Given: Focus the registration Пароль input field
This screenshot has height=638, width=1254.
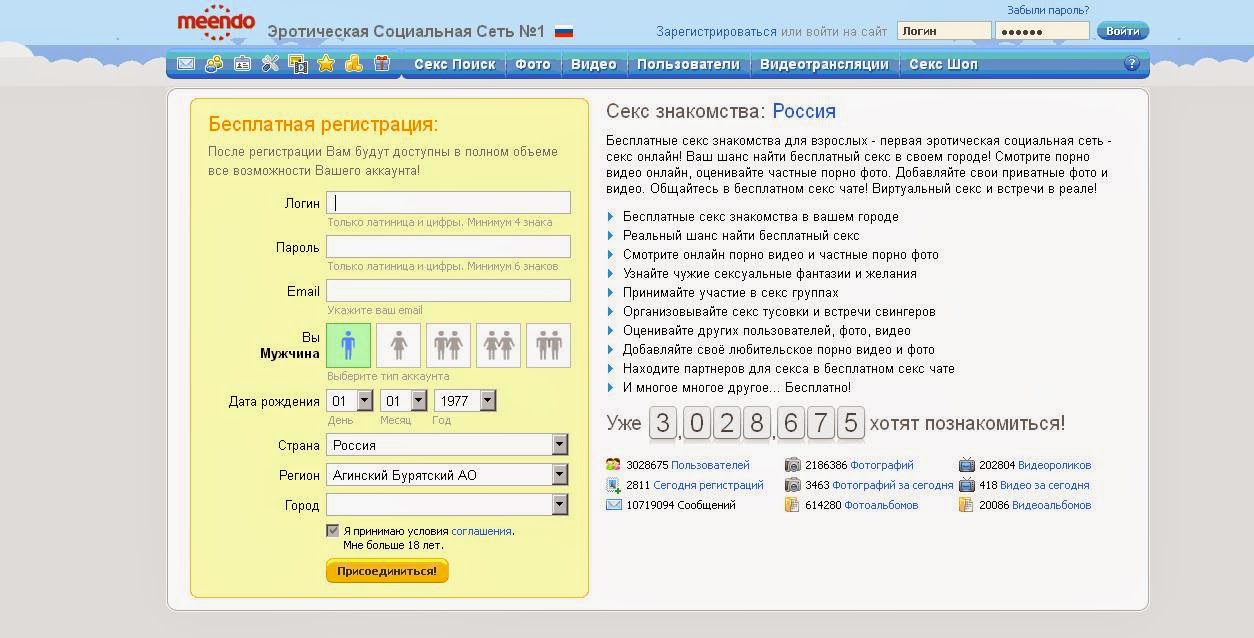Looking at the screenshot, I should click(448, 246).
